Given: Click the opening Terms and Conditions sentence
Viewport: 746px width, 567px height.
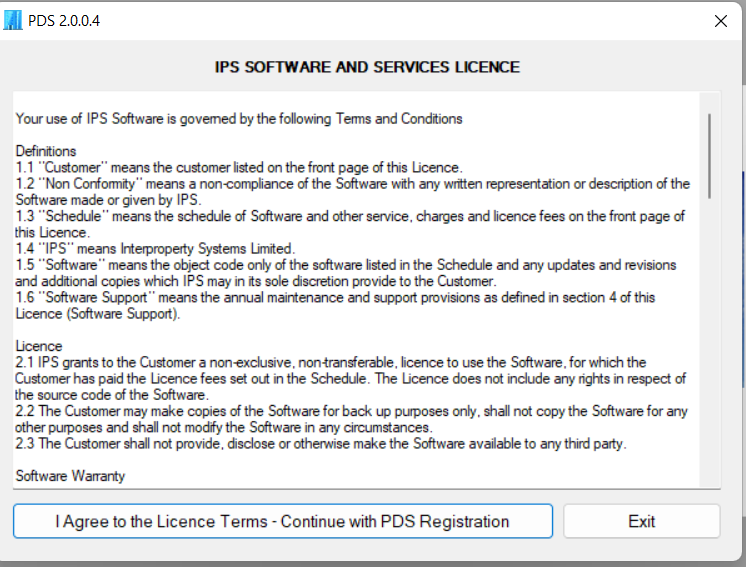Looking at the screenshot, I should click(239, 119).
